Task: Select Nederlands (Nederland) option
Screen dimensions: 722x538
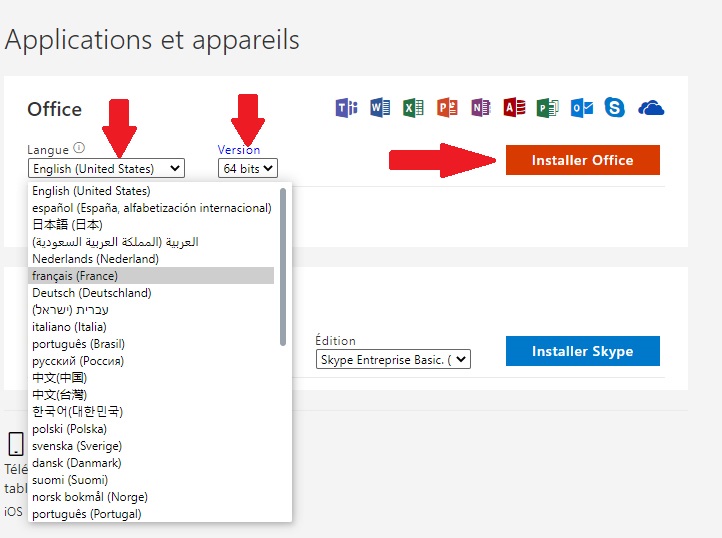Action: (x=153, y=259)
